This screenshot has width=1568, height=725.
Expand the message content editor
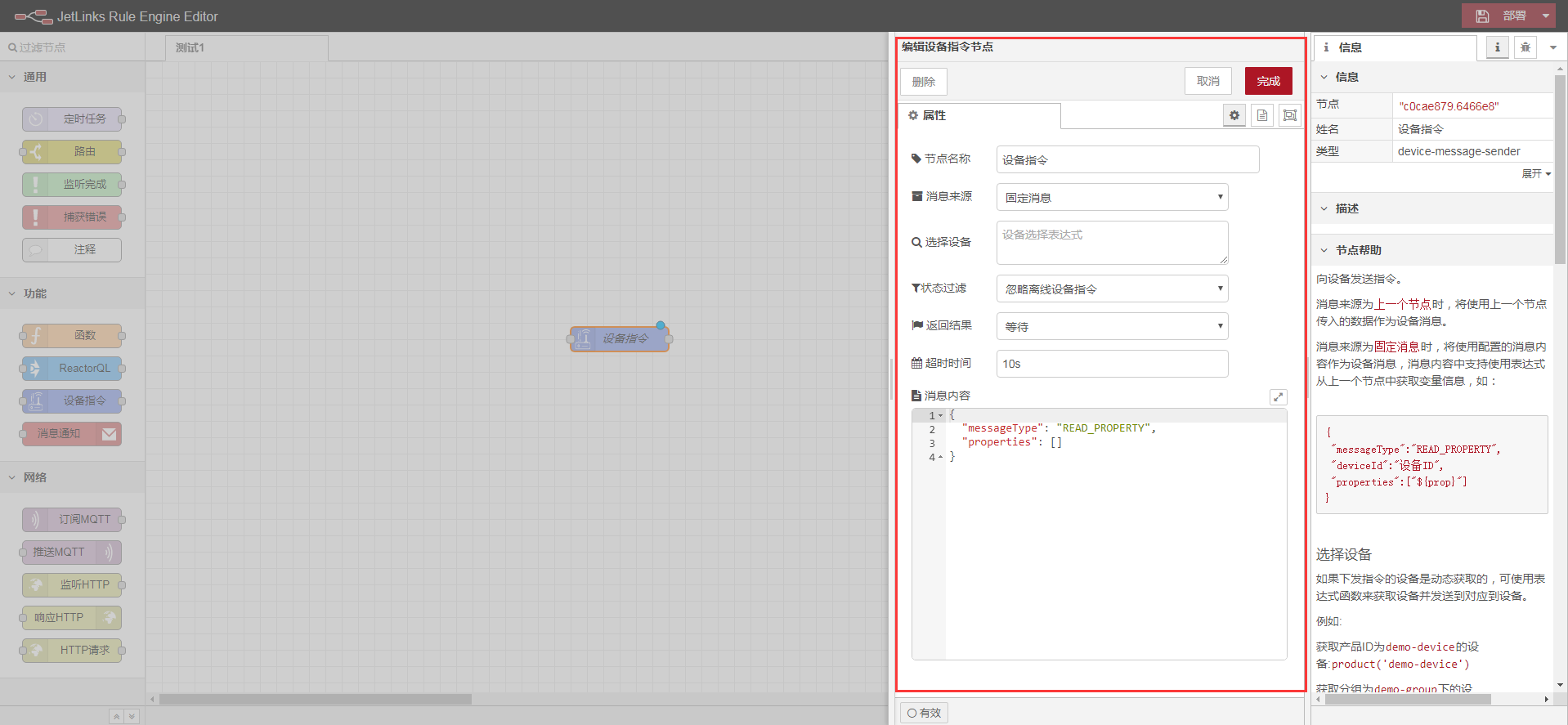coord(1278,397)
